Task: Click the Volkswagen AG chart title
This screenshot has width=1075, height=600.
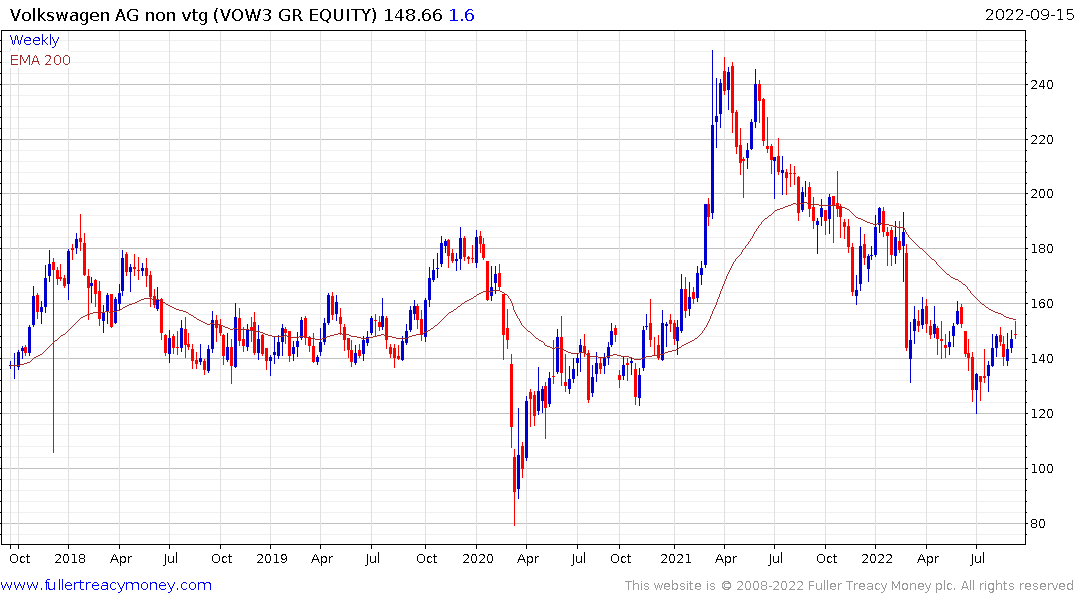Action: click(x=193, y=15)
